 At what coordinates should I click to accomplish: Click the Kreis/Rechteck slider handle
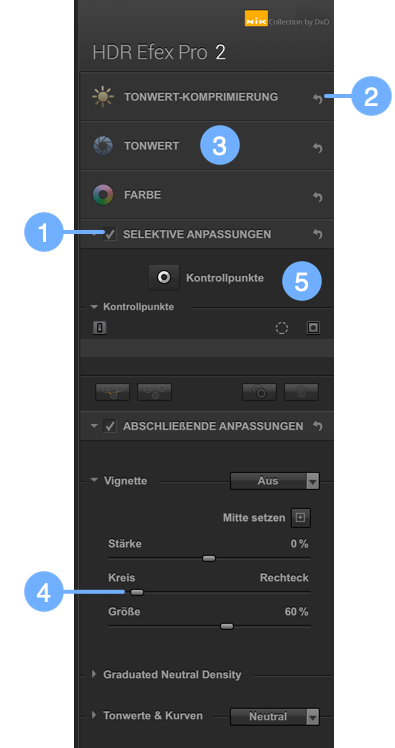[x=137, y=592]
